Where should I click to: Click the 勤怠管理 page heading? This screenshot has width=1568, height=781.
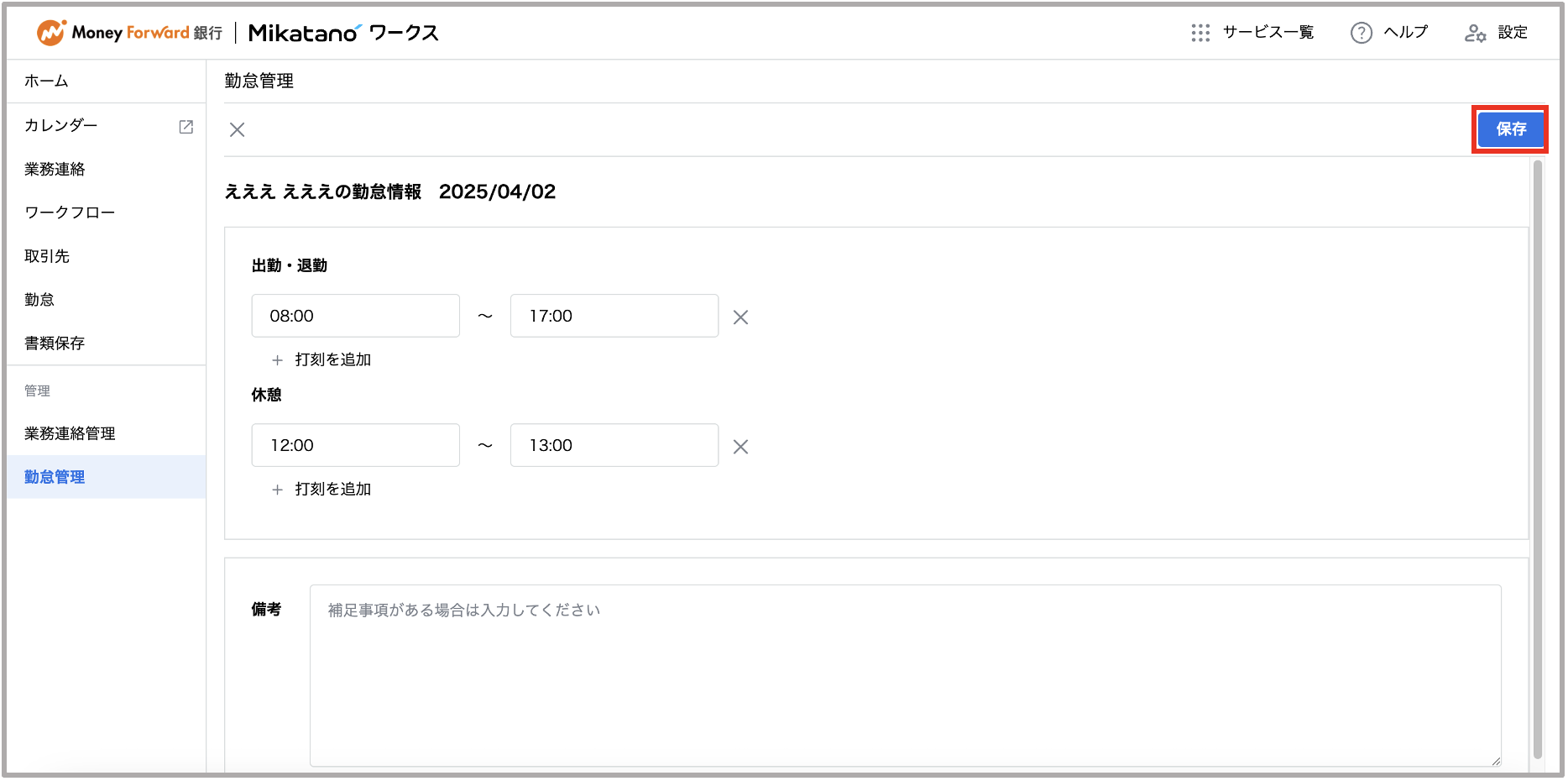pos(259,81)
